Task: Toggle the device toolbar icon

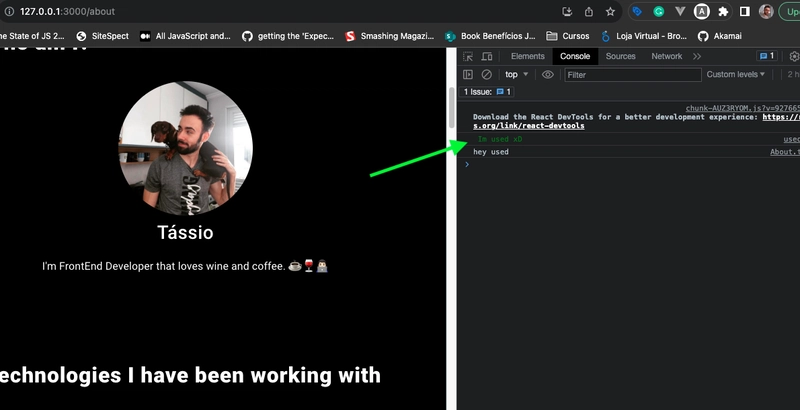Action: (x=487, y=57)
